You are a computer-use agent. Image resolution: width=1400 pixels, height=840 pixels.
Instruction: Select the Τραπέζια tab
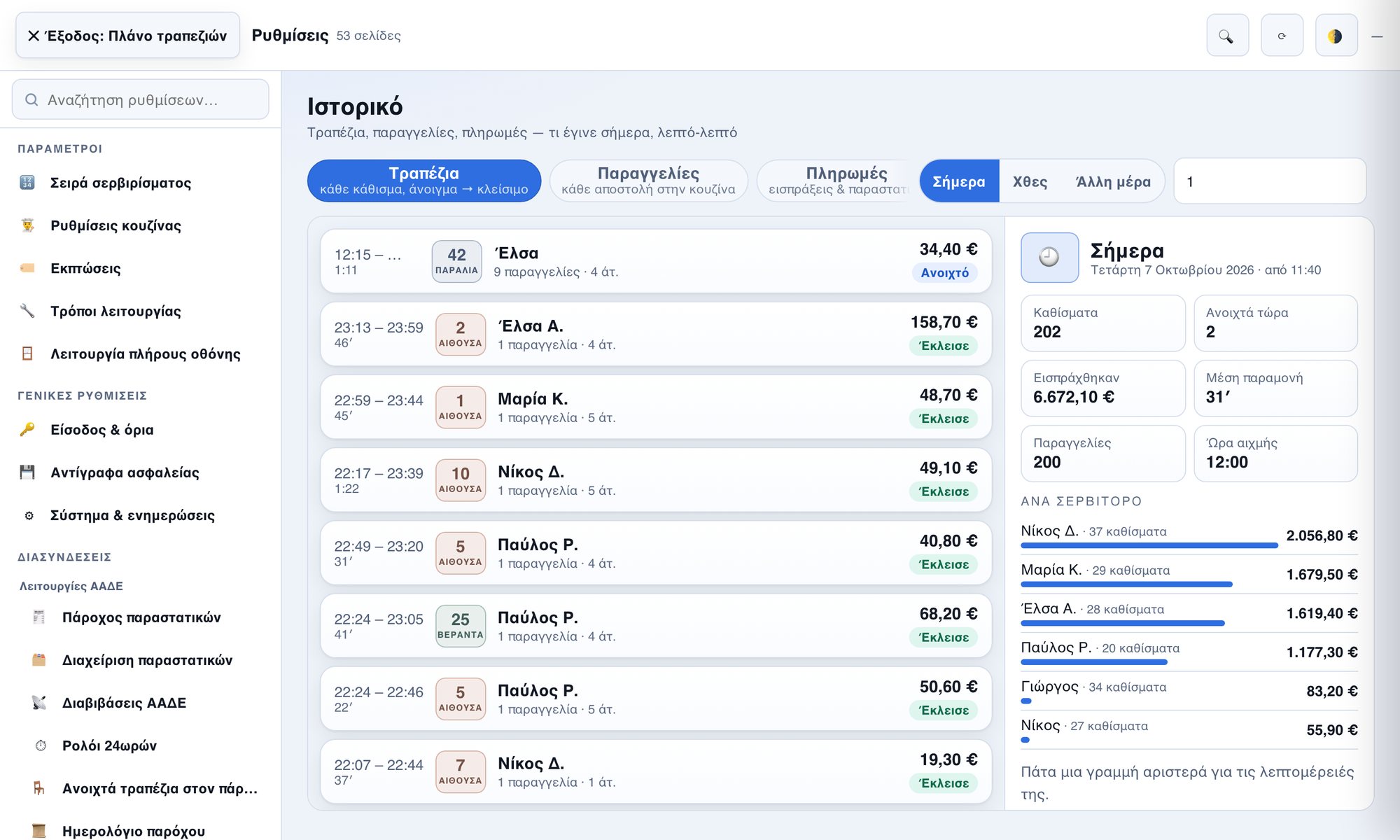click(x=424, y=181)
